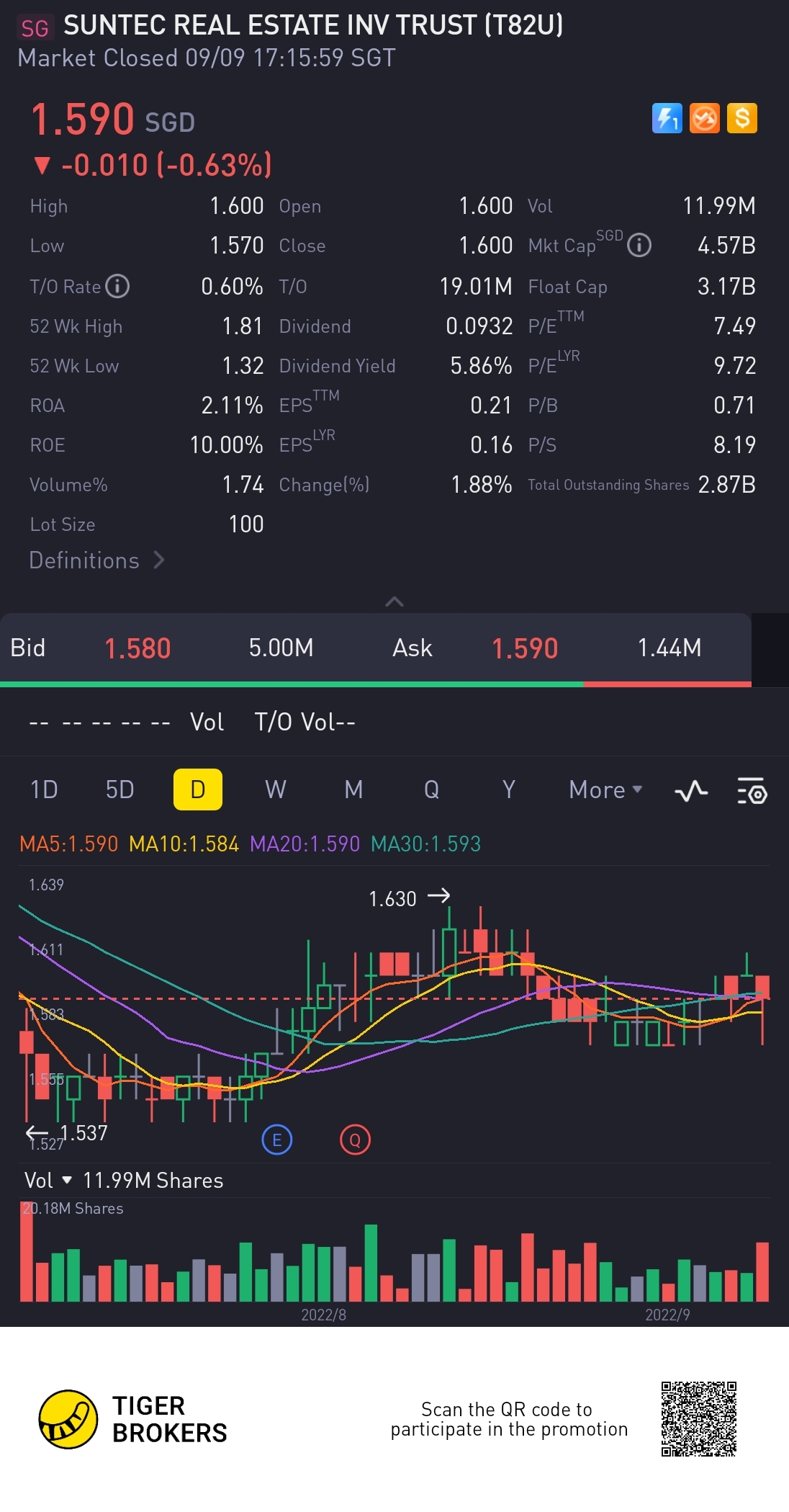Tap the 2022/8 date label

coord(324,1315)
